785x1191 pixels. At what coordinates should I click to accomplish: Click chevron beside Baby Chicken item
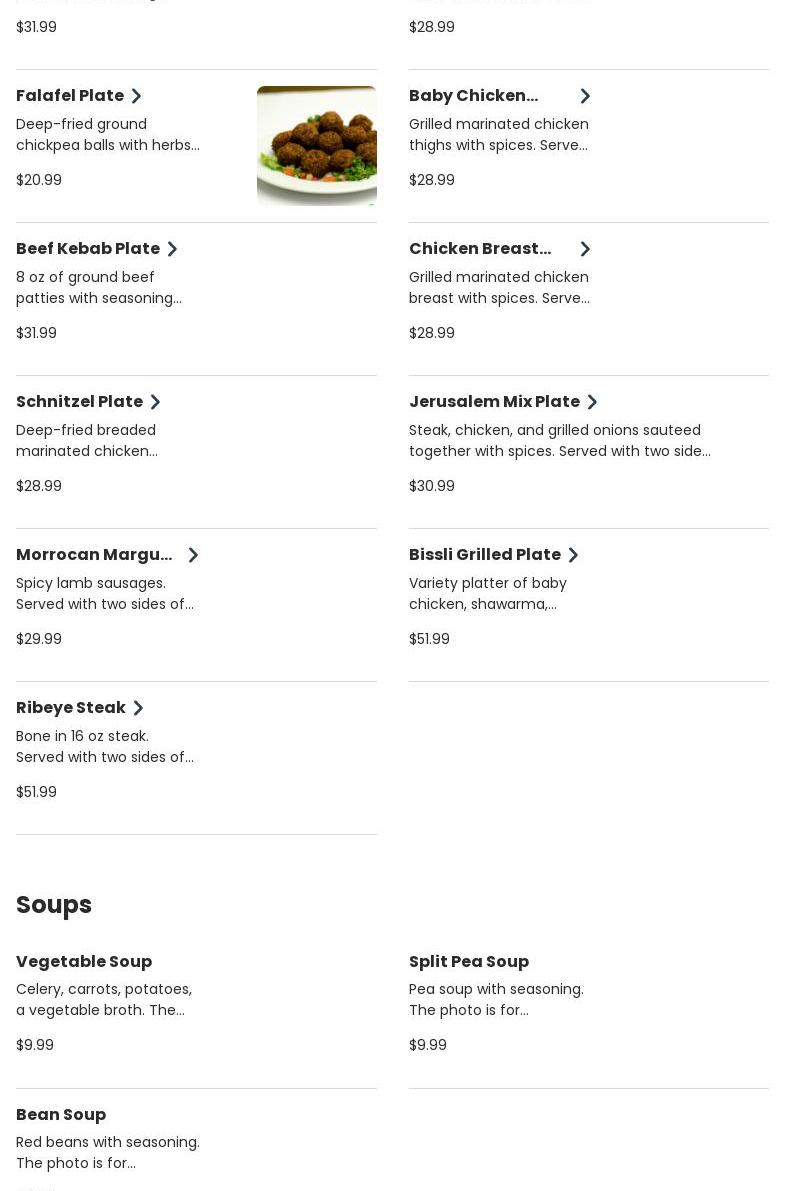click(x=586, y=96)
